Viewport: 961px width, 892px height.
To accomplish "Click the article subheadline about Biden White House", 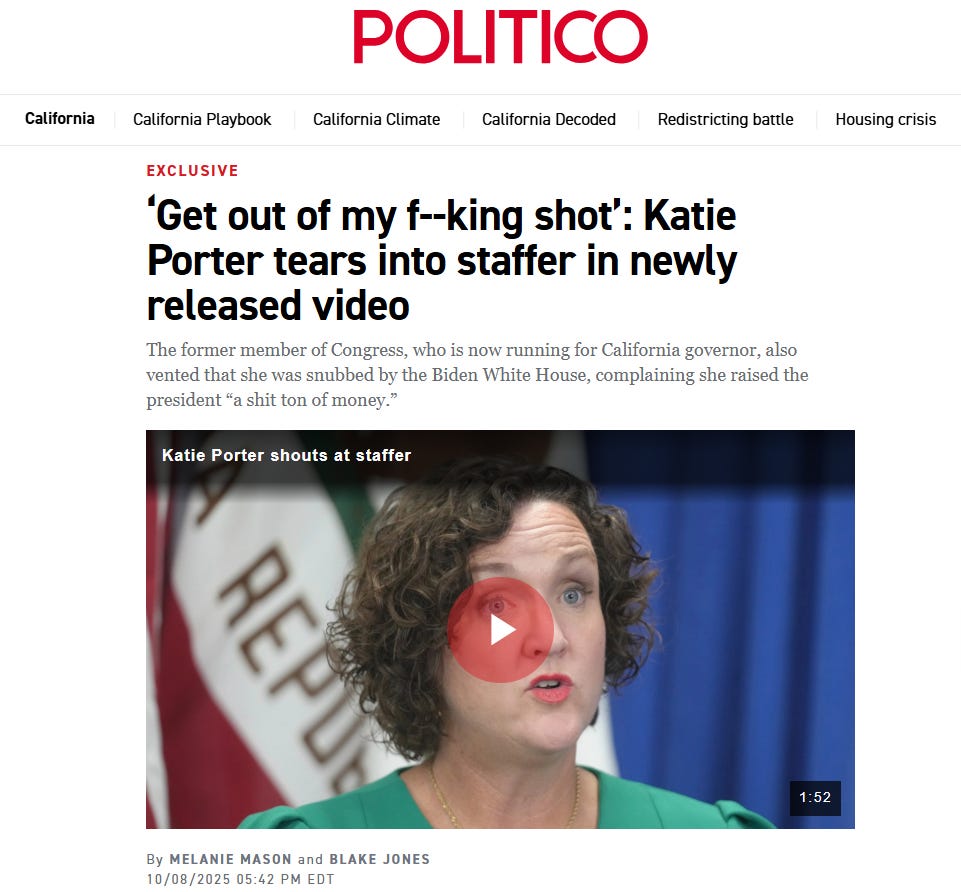I will tap(477, 375).
